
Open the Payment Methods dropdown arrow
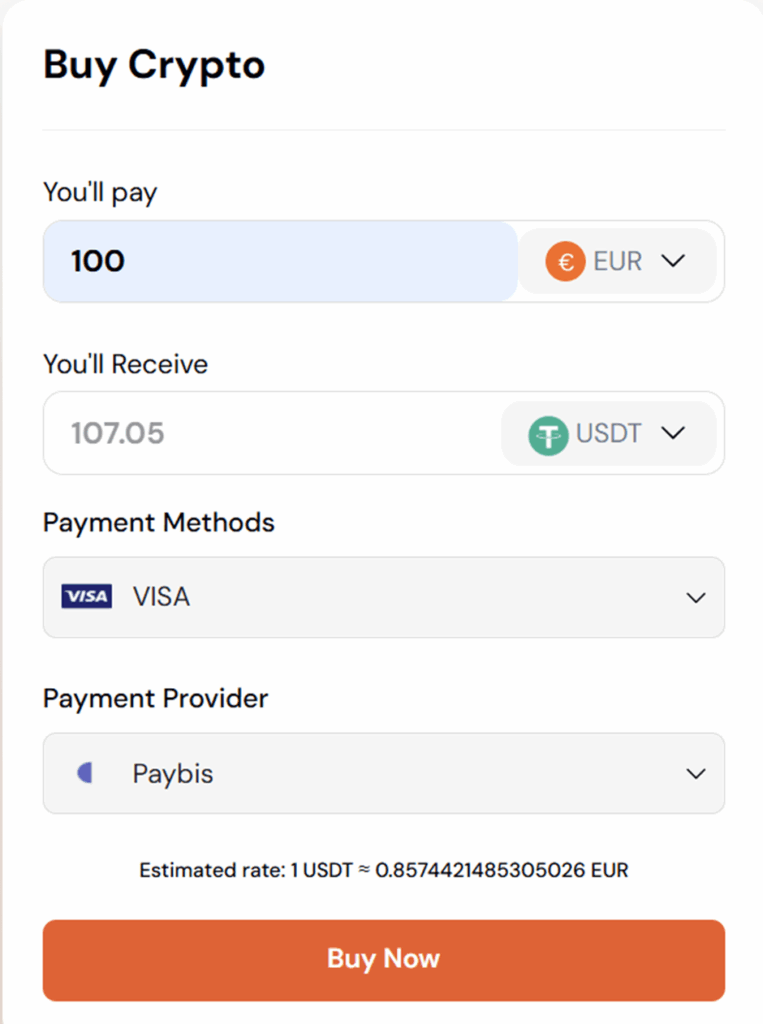[x=696, y=598]
